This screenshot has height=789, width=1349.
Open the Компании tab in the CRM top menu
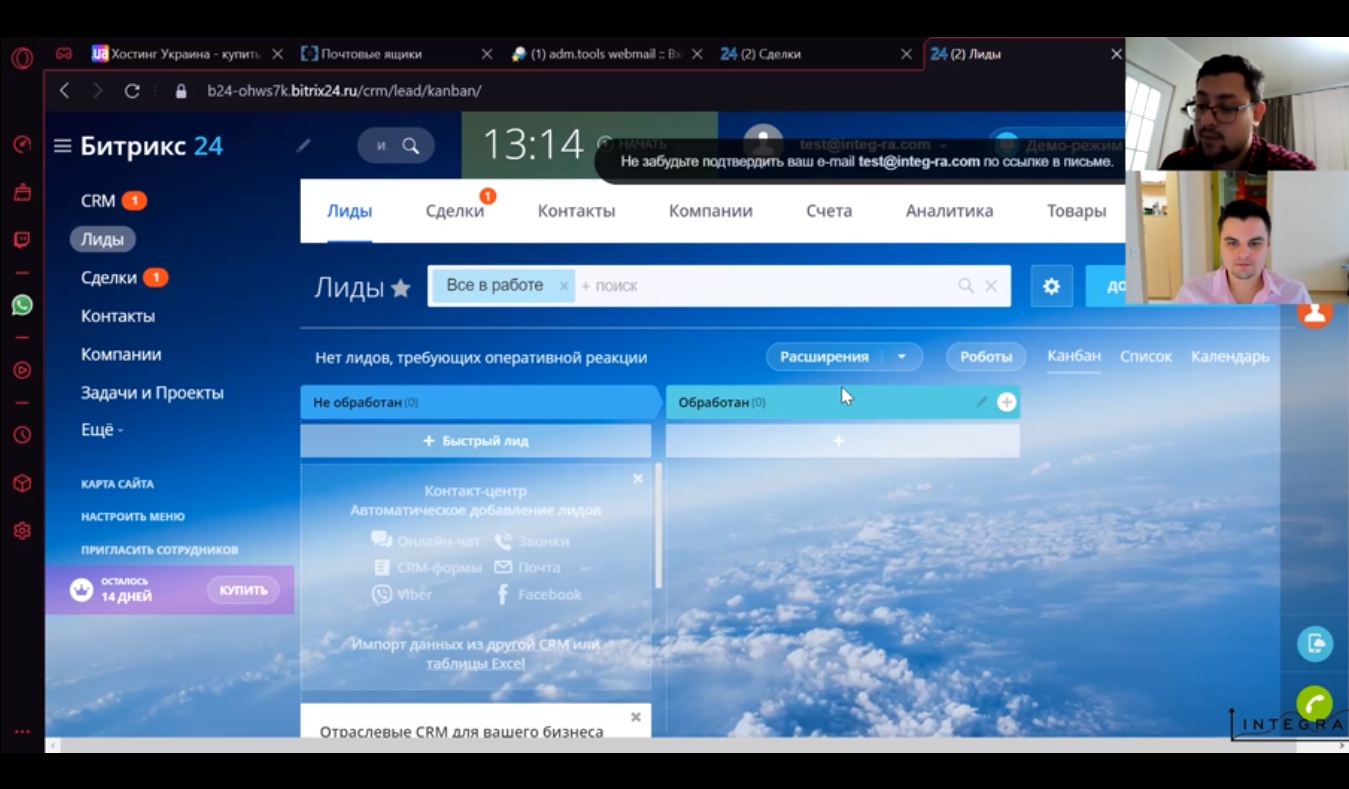pyautogui.click(x=711, y=211)
